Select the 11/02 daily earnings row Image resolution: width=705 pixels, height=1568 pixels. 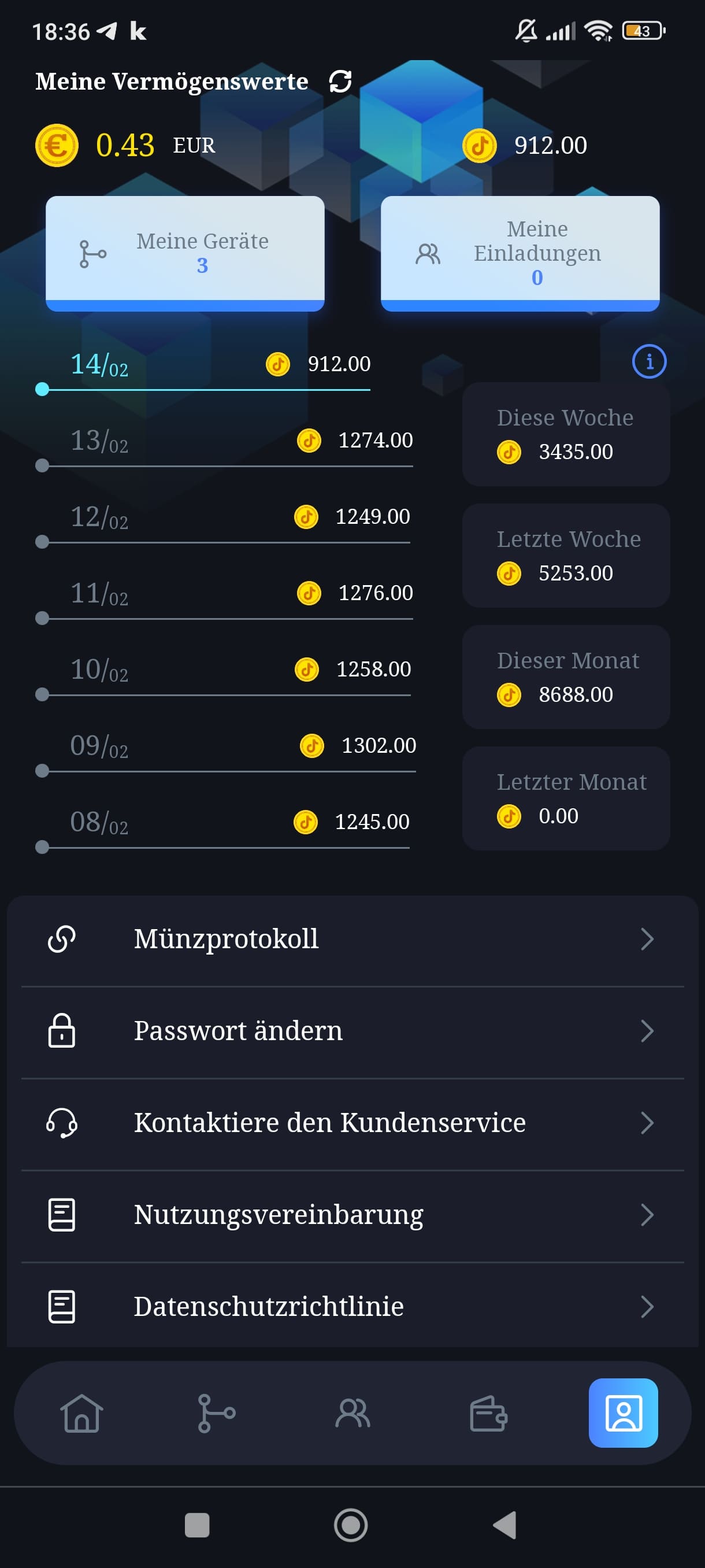coord(225,594)
